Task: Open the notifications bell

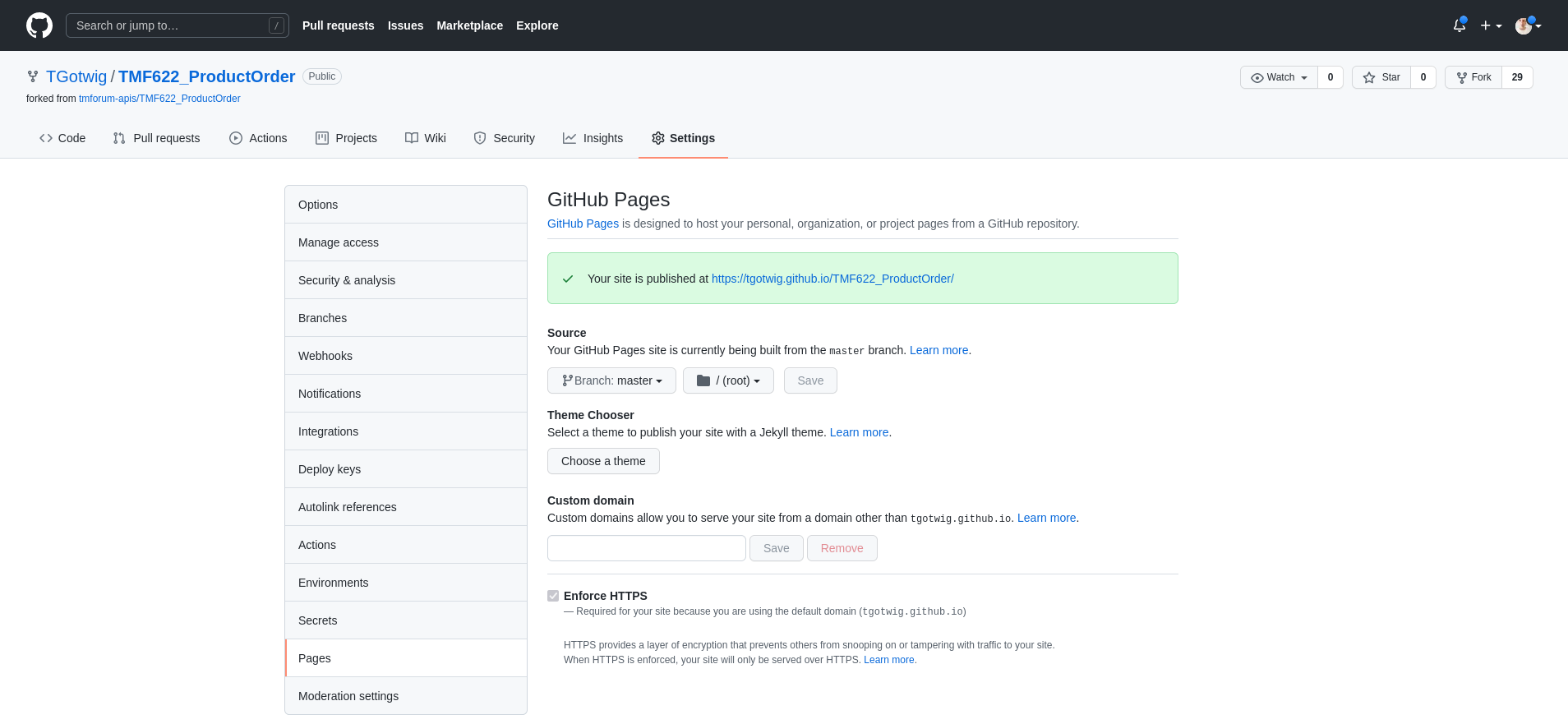Action: [x=1460, y=25]
